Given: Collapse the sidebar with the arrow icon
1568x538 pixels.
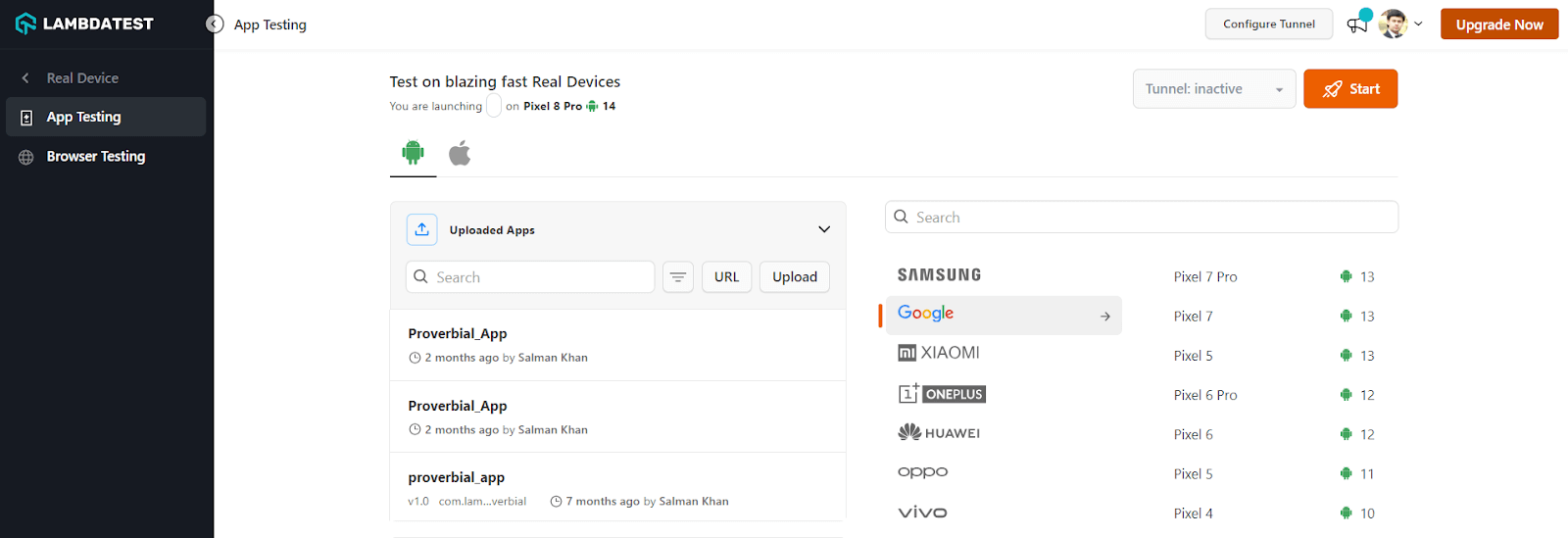Looking at the screenshot, I should (x=215, y=24).
